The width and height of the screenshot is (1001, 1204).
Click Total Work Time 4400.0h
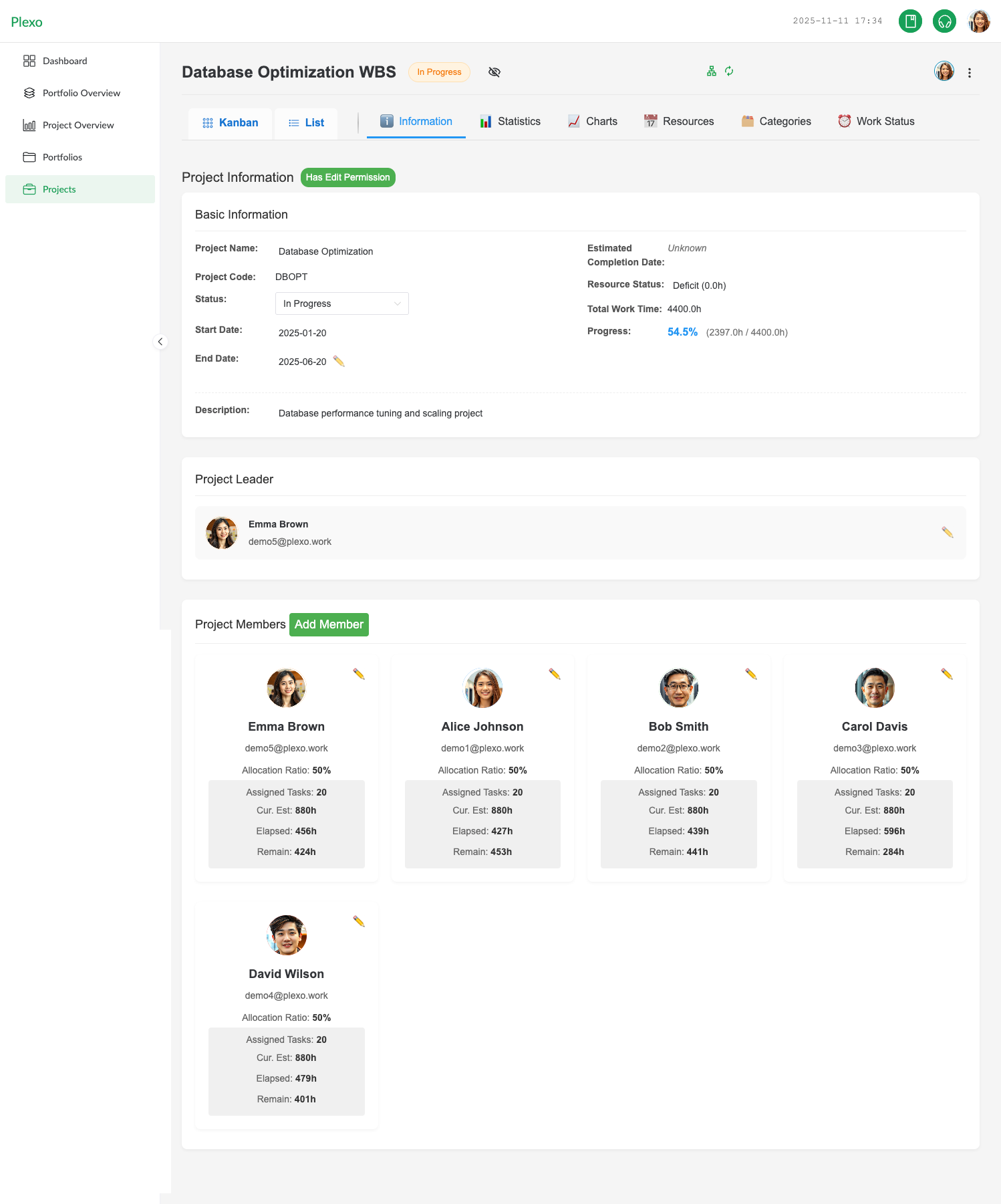pyautogui.click(x=684, y=309)
